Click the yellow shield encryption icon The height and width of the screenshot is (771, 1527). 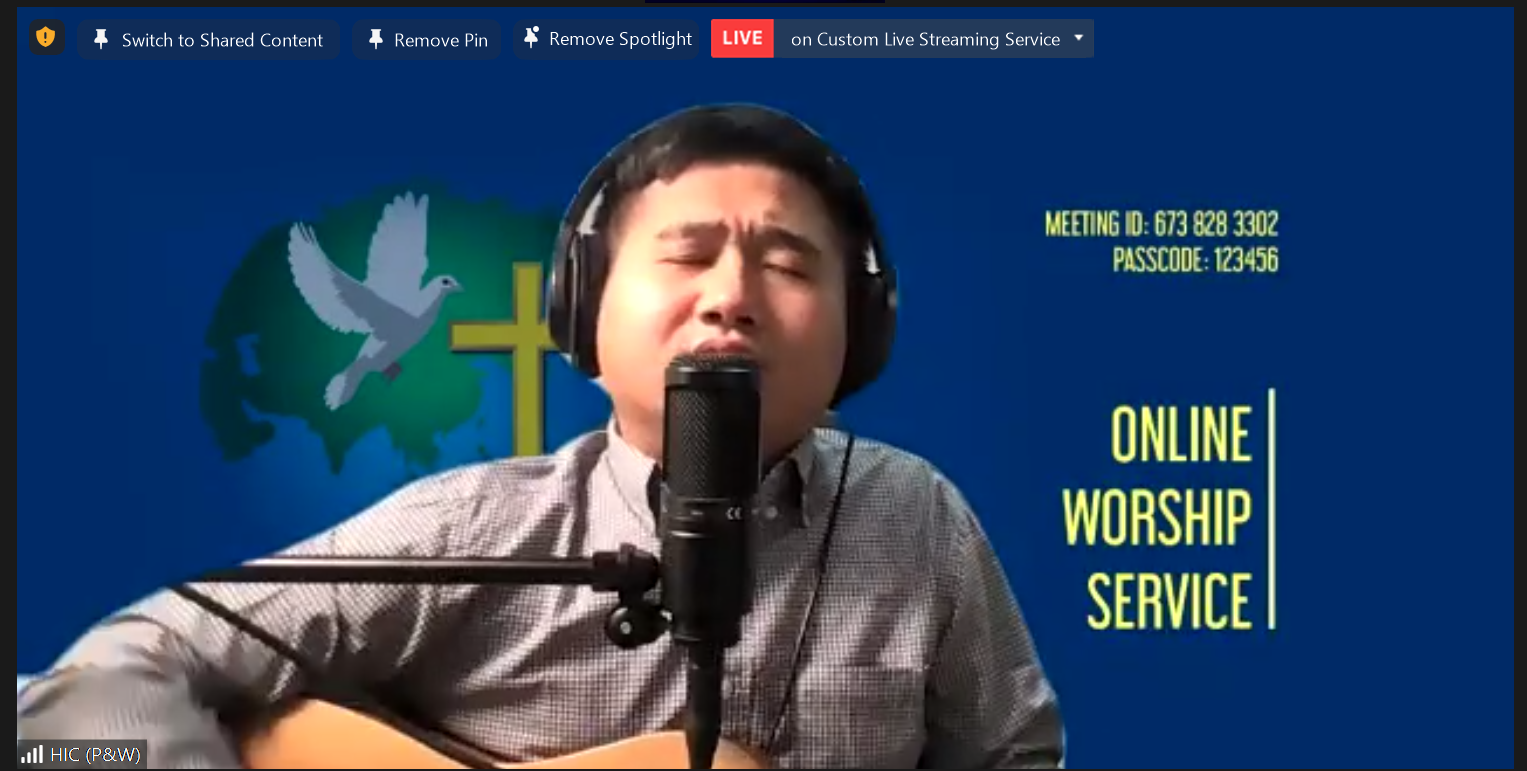45,38
